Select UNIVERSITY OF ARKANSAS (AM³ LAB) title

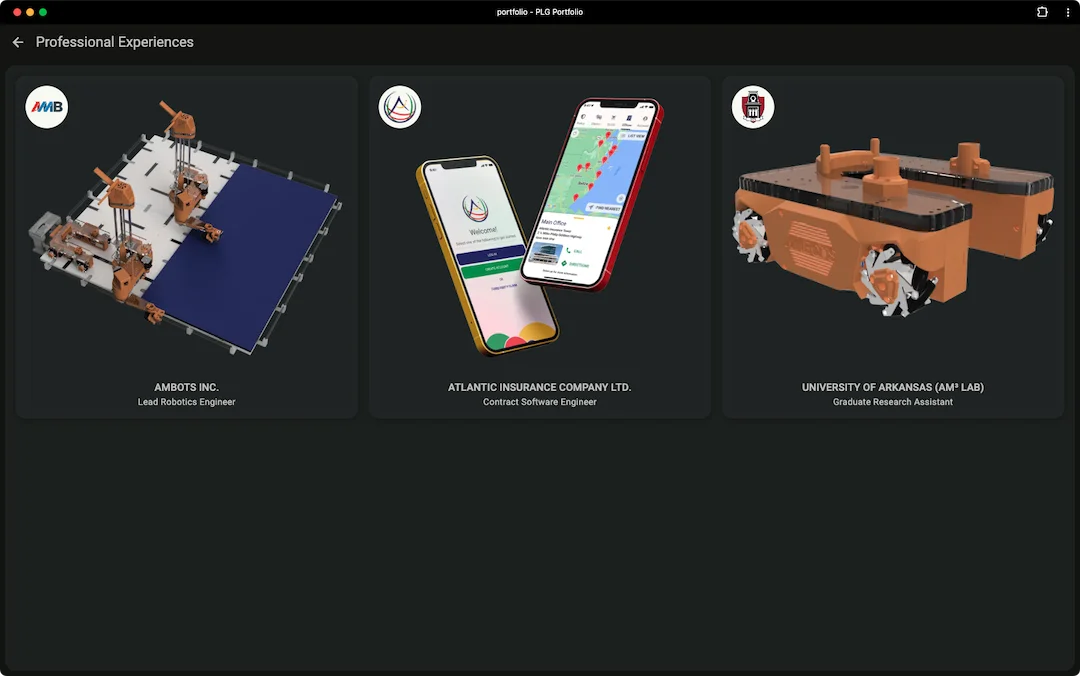click(893, 387)
